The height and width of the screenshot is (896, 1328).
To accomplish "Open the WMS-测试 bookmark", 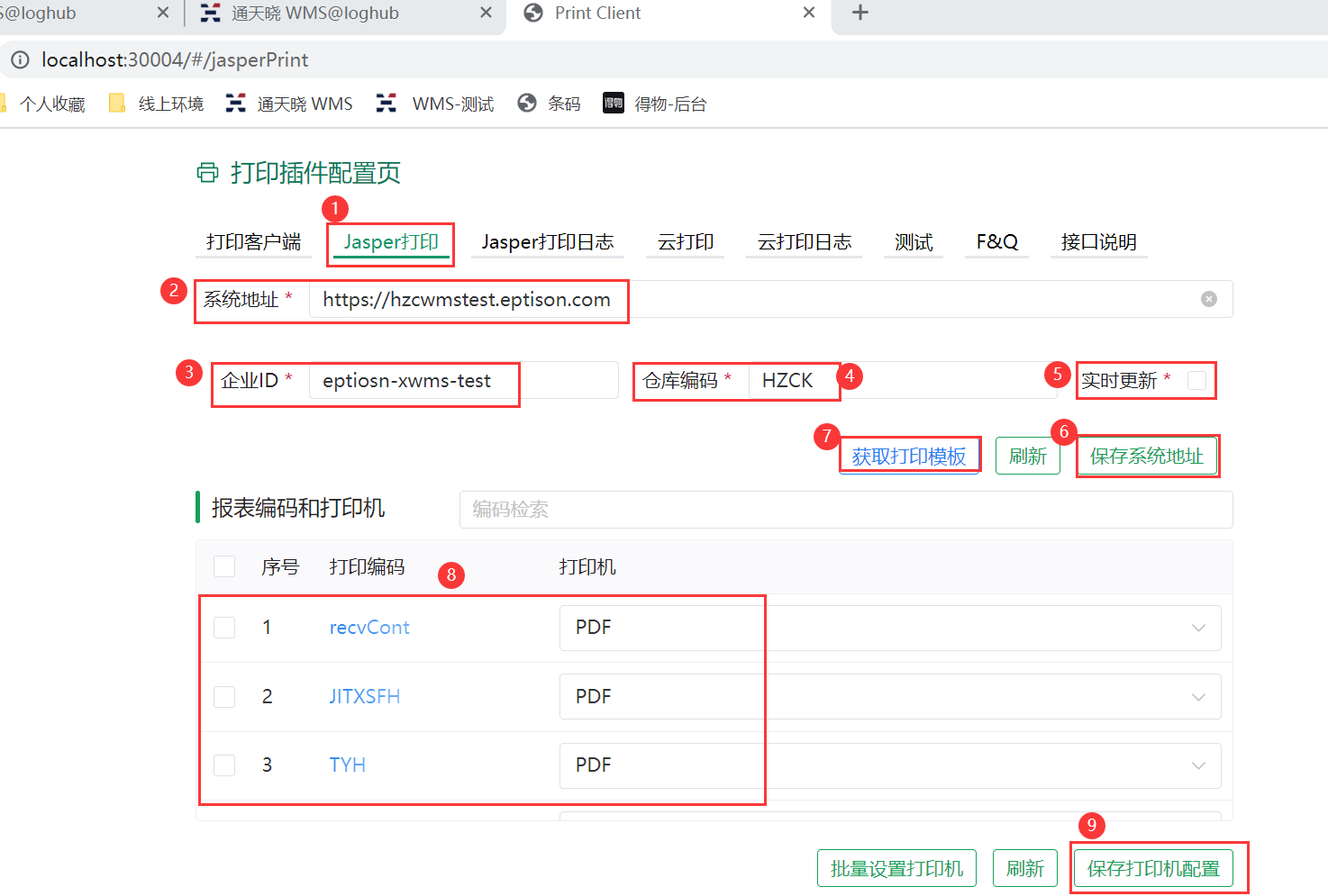I will tap(436, 104).
